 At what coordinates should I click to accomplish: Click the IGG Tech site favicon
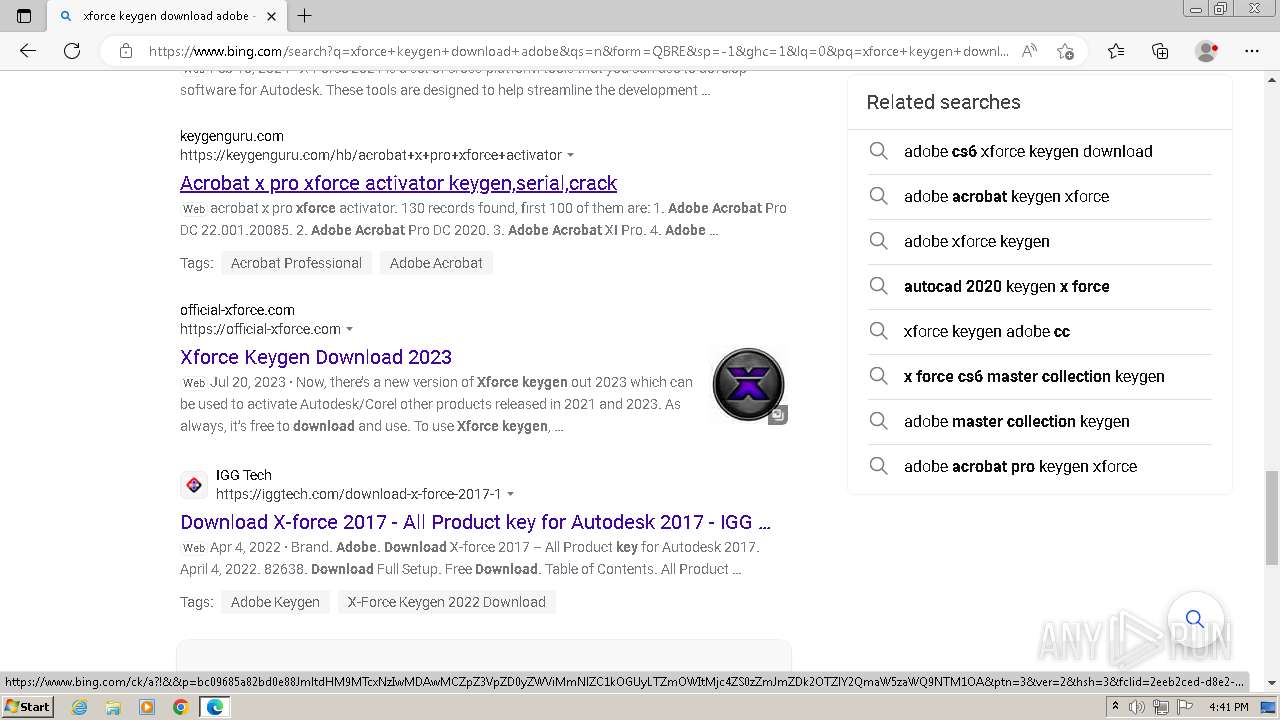194,485
